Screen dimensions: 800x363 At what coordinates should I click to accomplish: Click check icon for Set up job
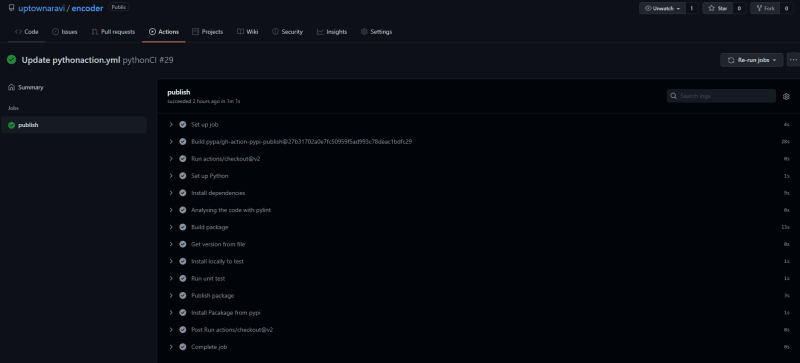tap(183, 125)
